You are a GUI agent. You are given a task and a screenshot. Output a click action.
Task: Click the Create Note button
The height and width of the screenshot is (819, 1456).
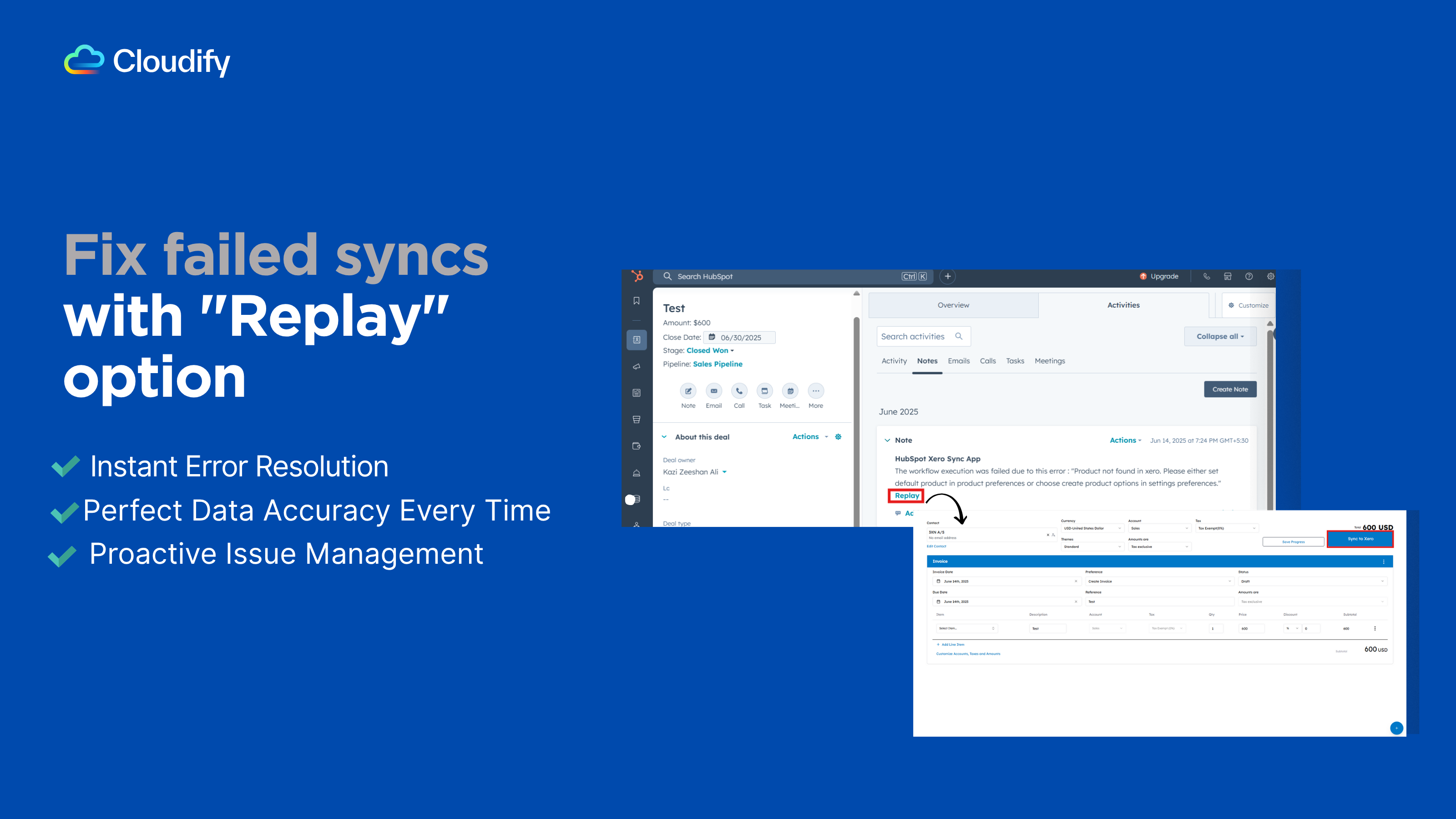coord(1230,389)
